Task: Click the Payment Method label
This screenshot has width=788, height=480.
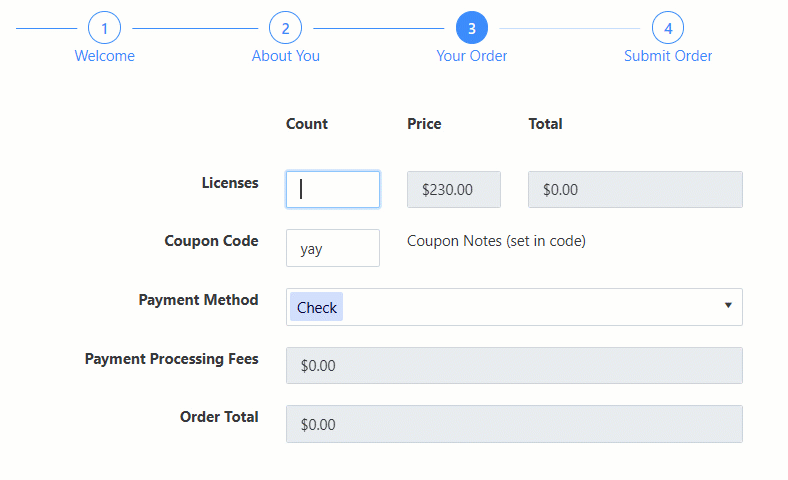Action: click(198, 300)
